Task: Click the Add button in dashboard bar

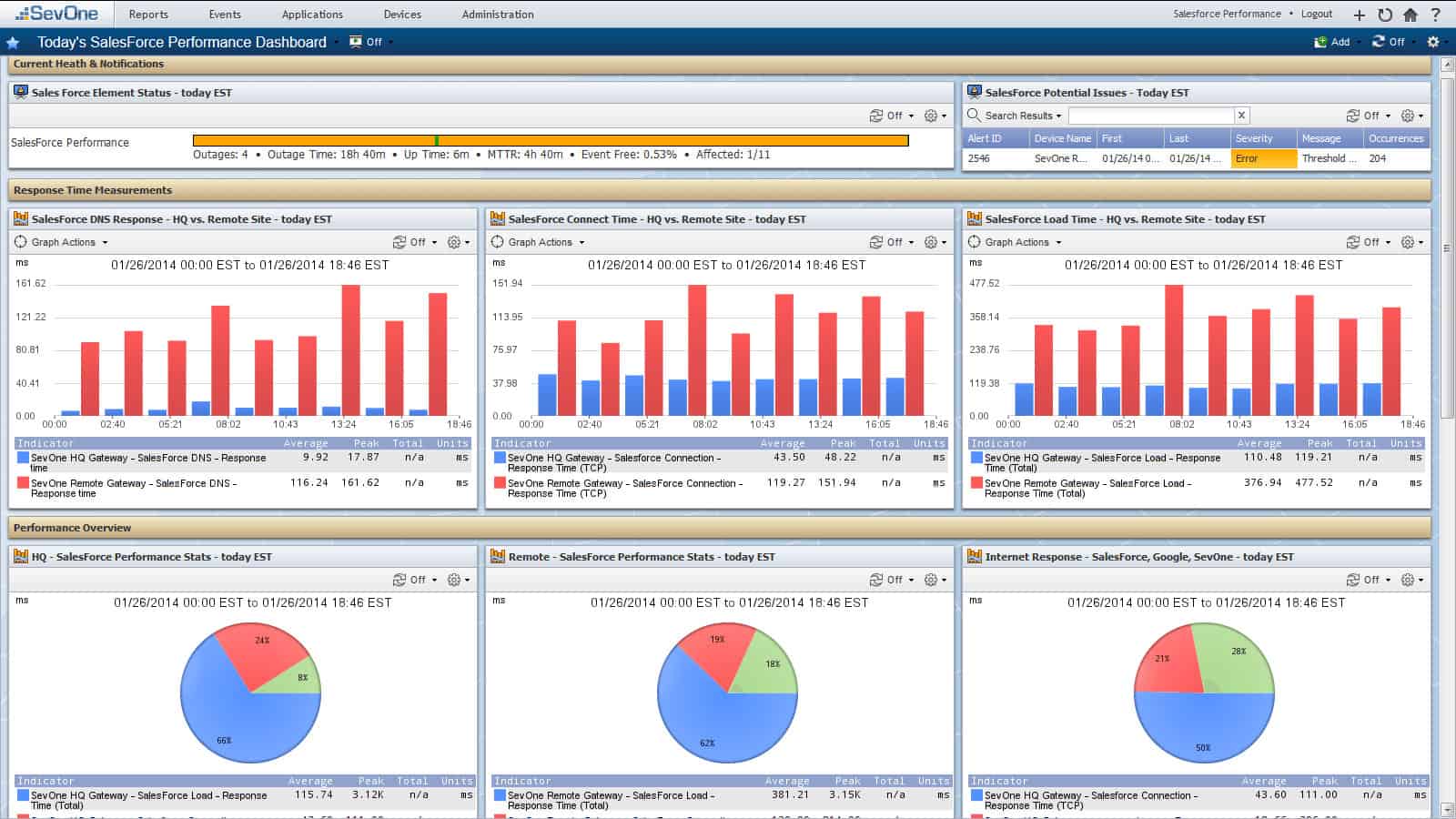Action: (1331, 42)
